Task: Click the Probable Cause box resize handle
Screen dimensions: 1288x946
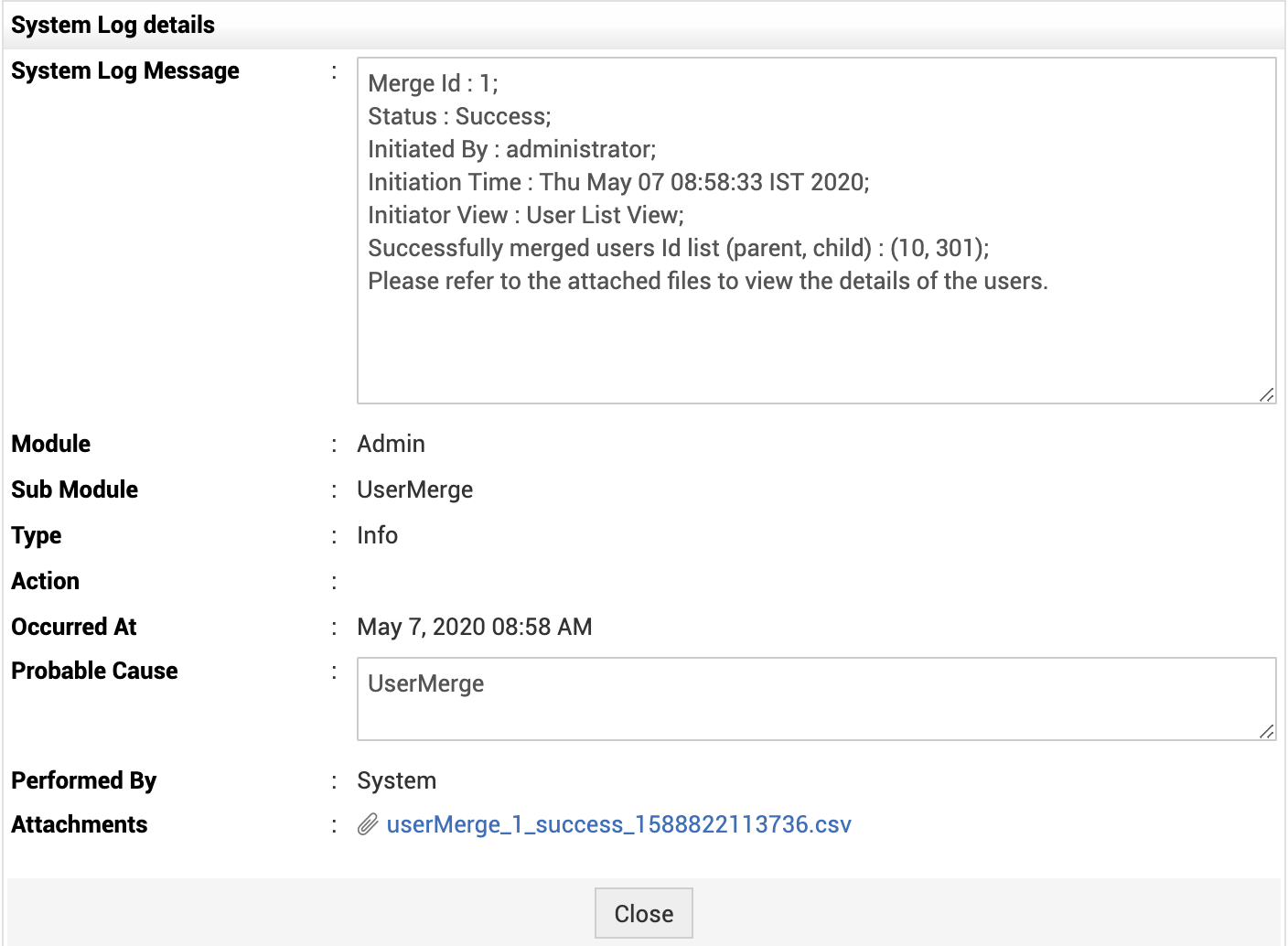Action: coord(1266,731)
